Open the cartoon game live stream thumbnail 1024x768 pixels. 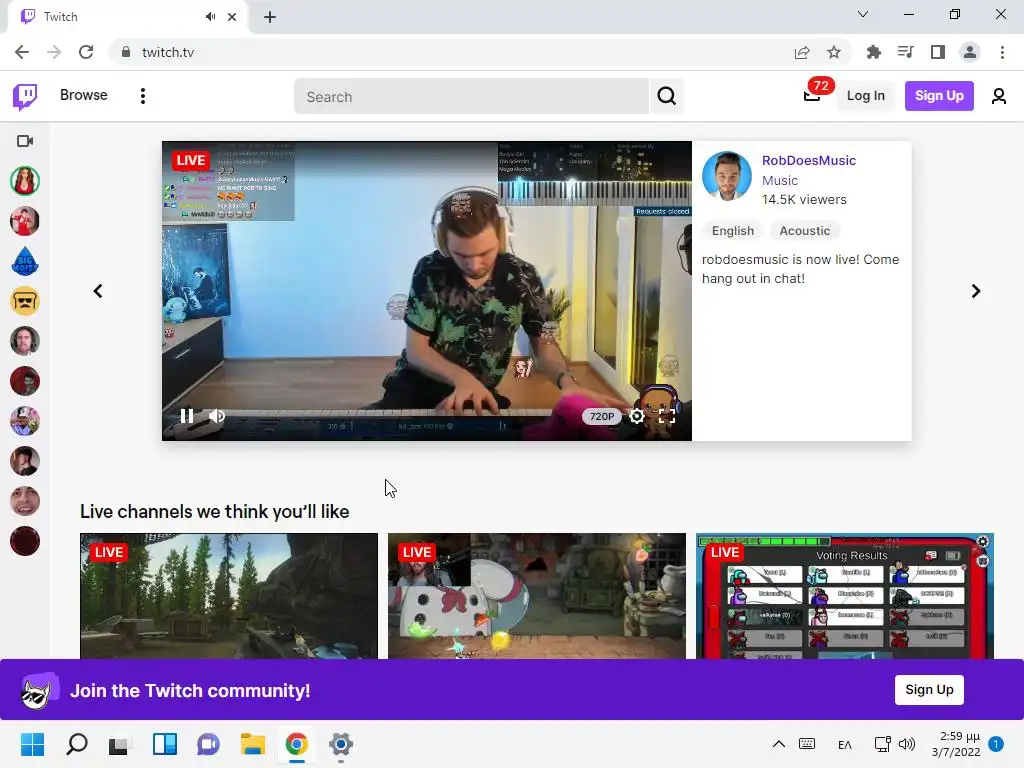pos(537,596)
